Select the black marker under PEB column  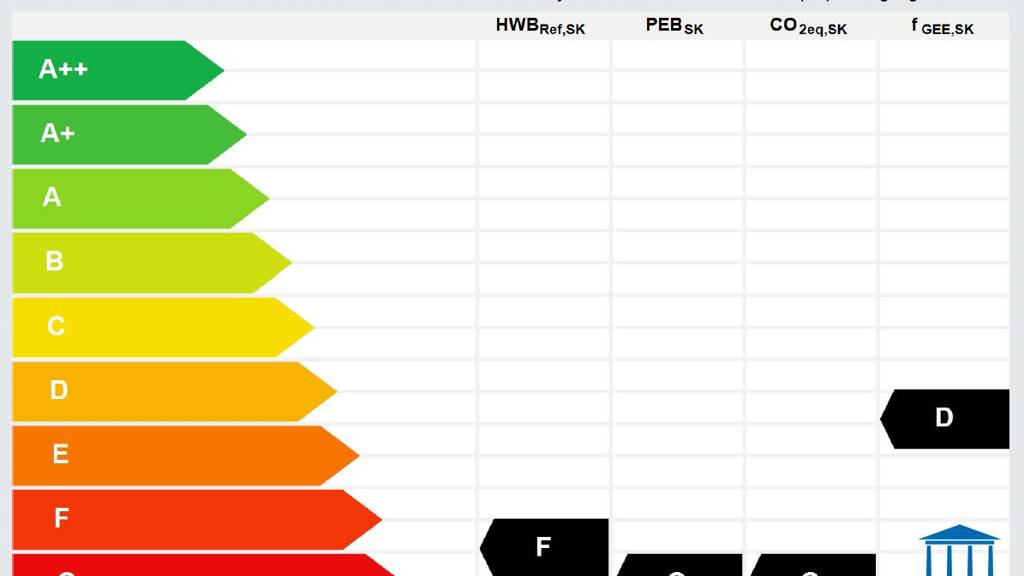point(678,566)
